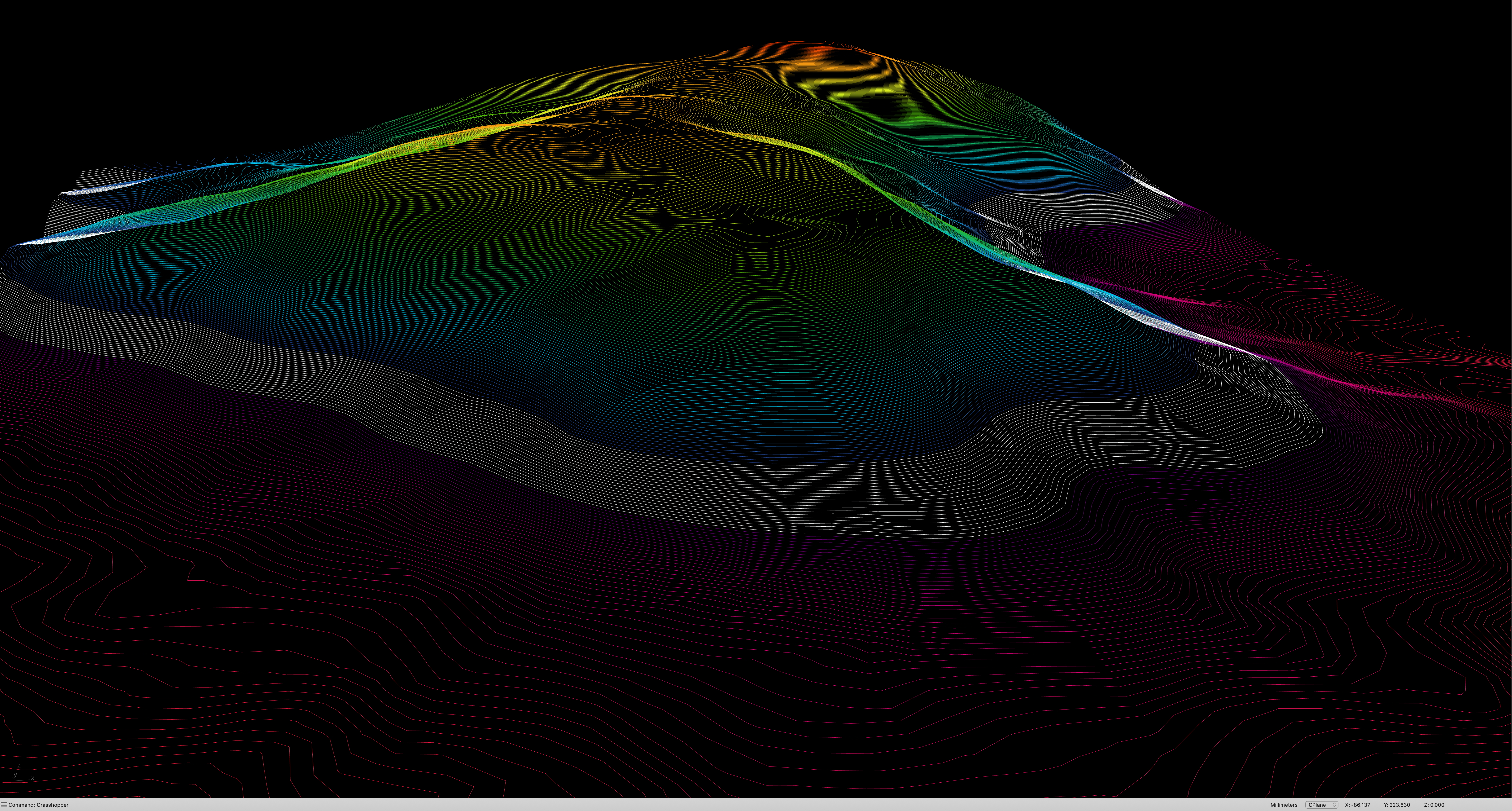
Task: Click the Z: 0.000 coordinate readout
Action: 1434,805
